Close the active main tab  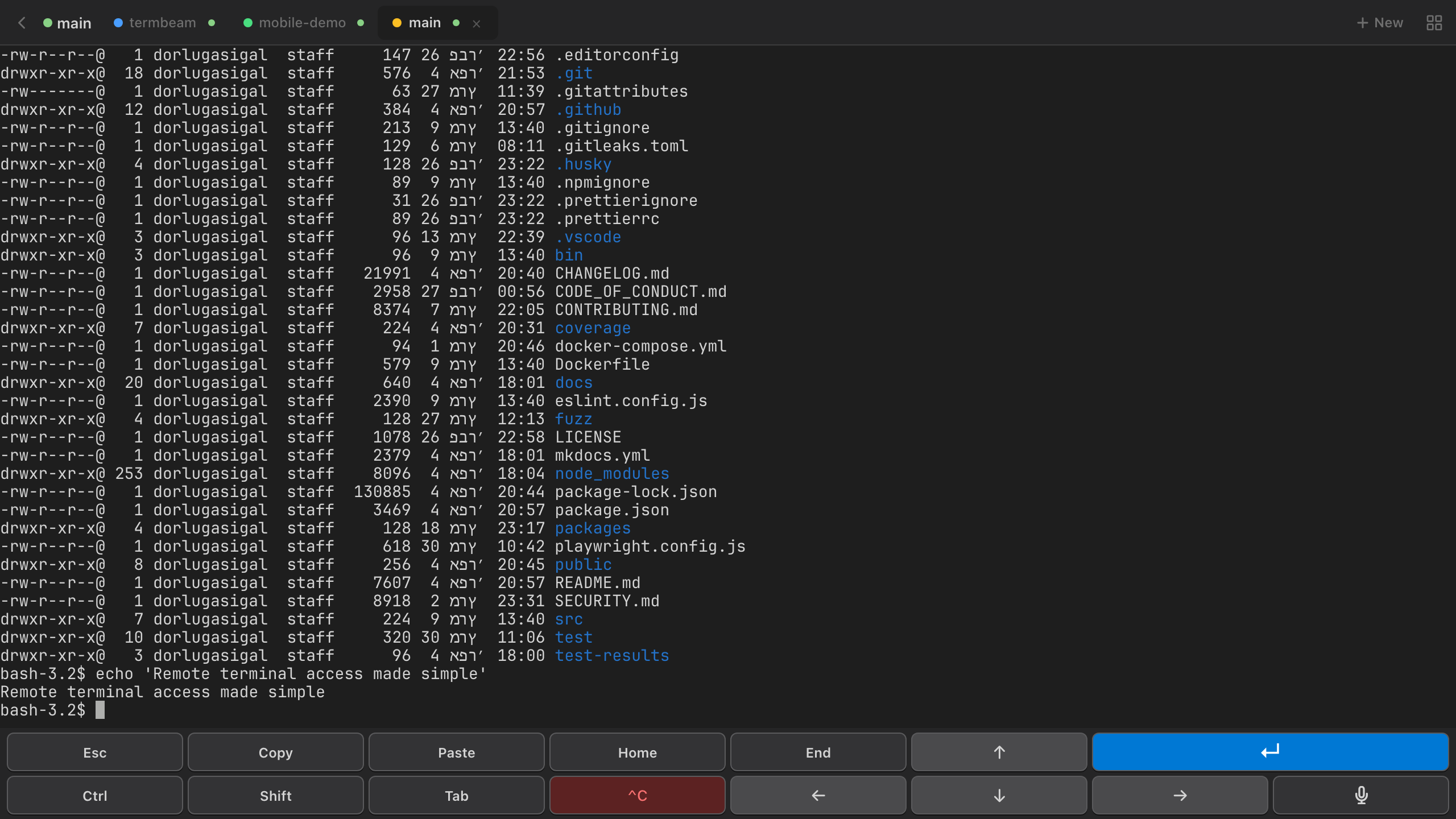pos(477,24)
